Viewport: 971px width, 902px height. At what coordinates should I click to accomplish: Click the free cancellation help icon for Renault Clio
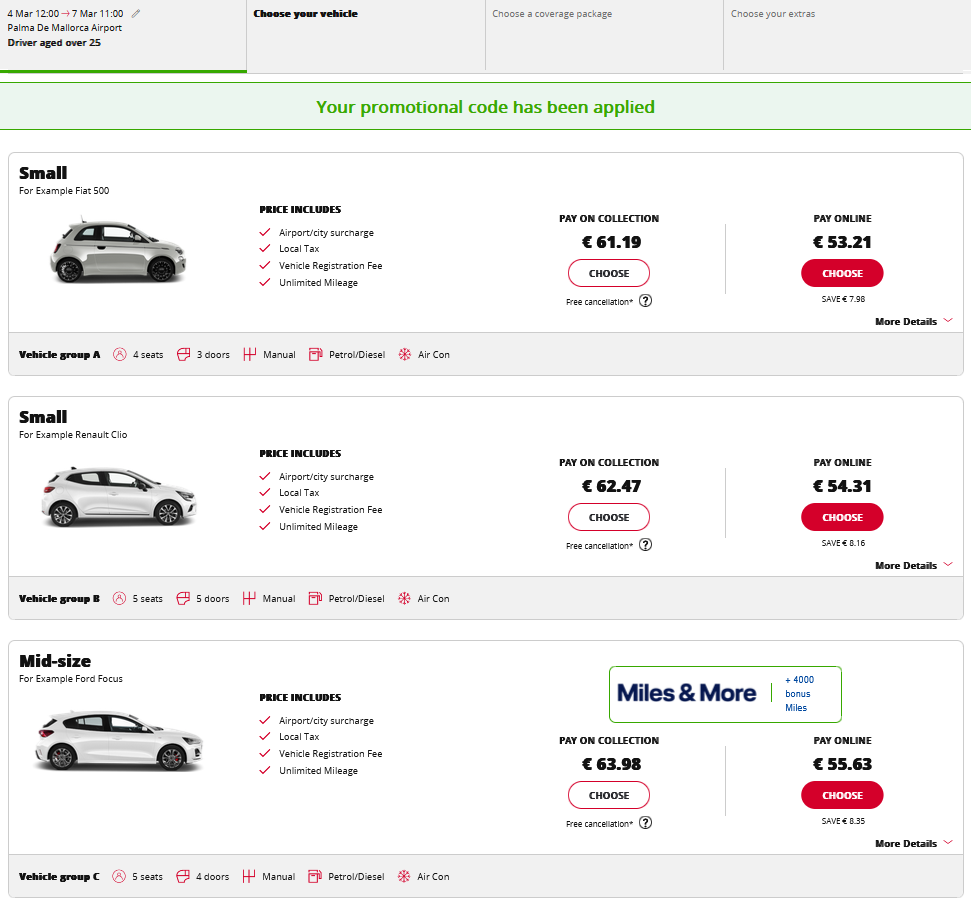pyautogui.click(x=645, y=545)
